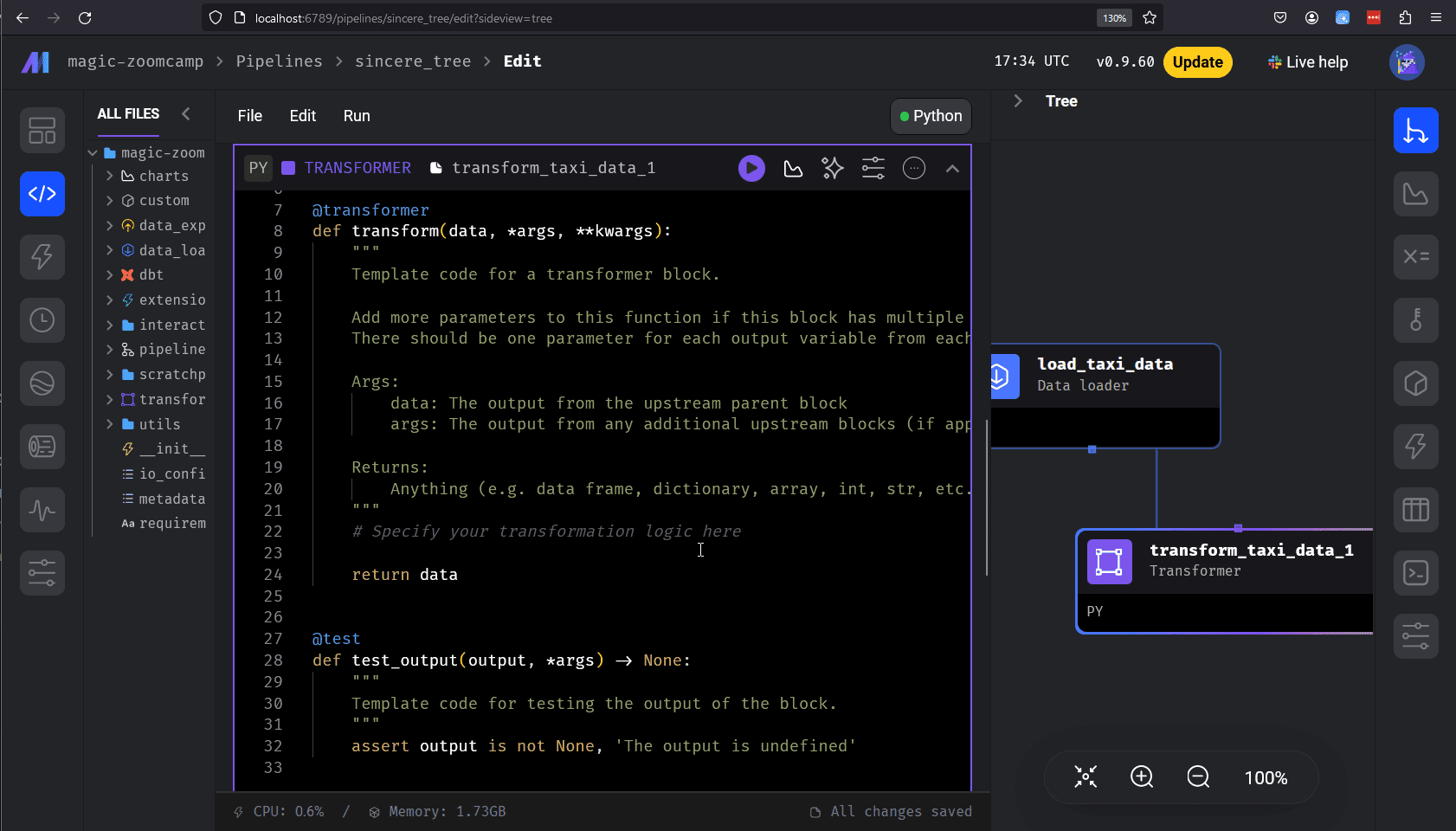Collapse the transformer block with chevron
Viewport: 1456px width, 831px height.
click(952, 168)
